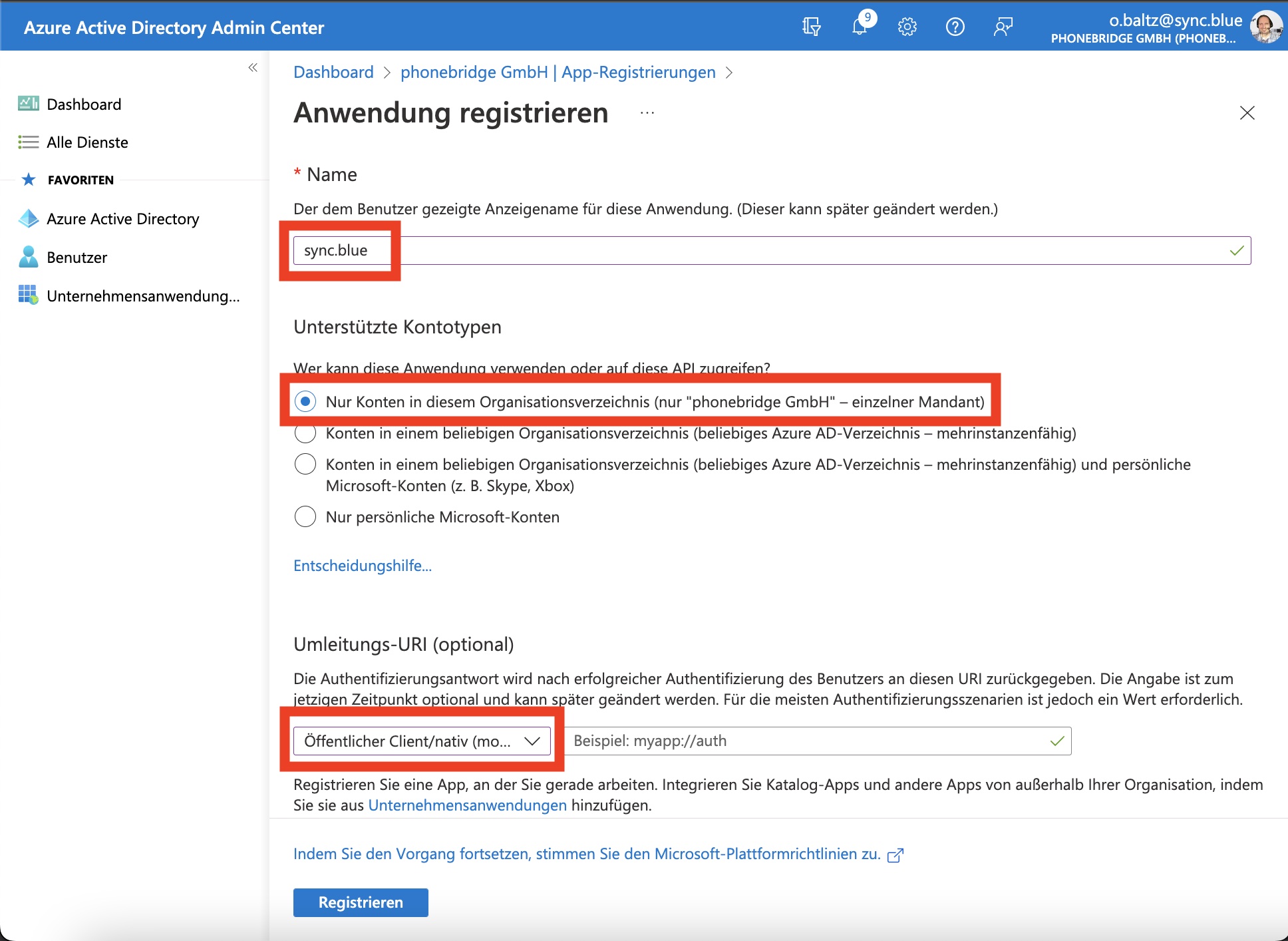
Task: Open the Dashboard sidebar entry
Action: 84,104
